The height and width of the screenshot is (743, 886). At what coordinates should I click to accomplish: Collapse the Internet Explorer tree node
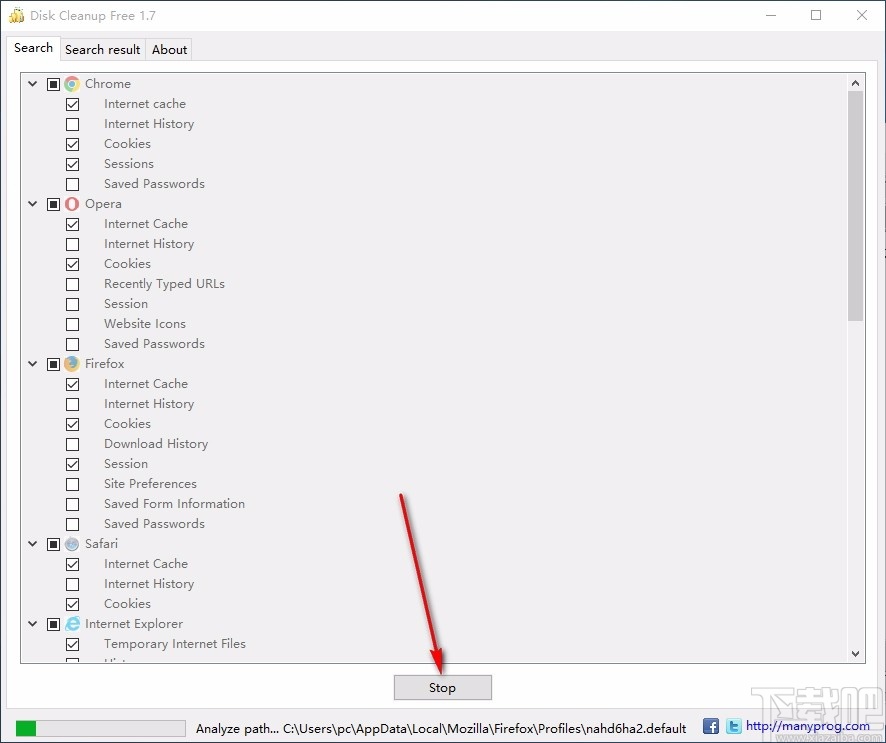coord(33,624)
